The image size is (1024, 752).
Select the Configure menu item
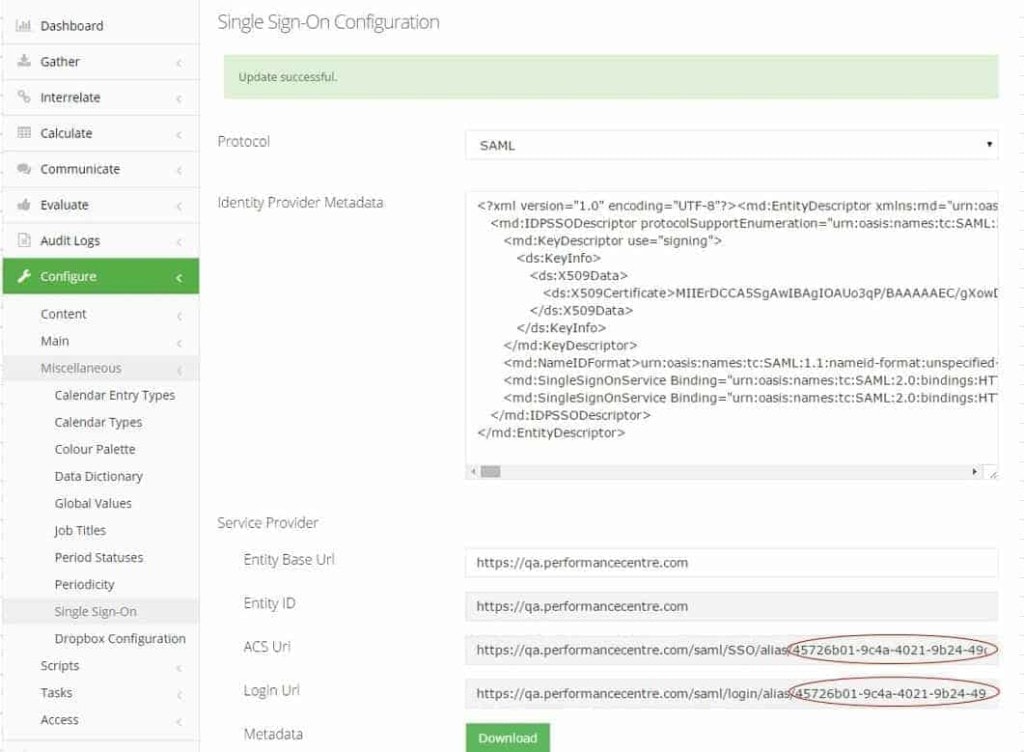101,276
